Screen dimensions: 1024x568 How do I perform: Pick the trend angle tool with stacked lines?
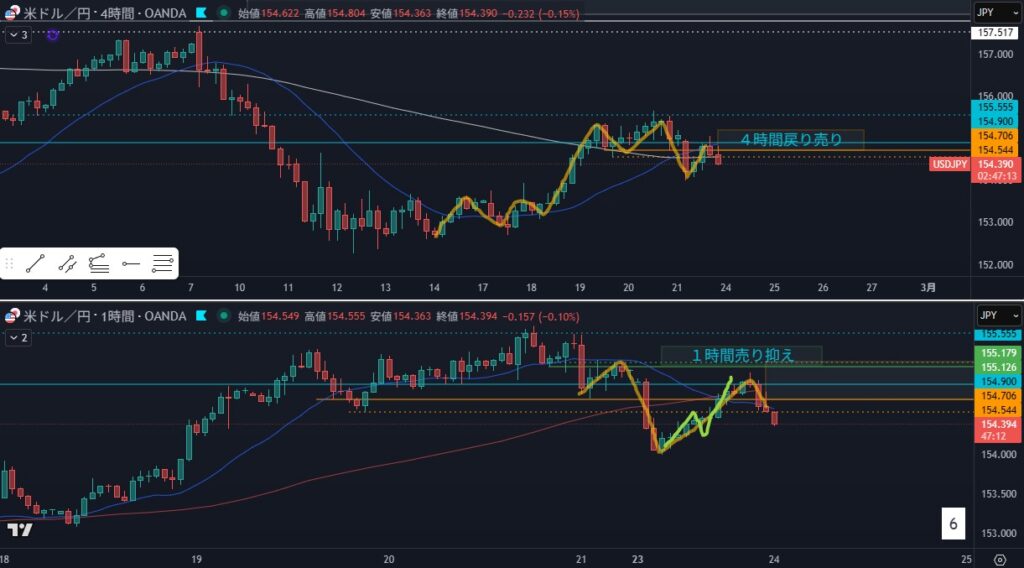(98, 264)
